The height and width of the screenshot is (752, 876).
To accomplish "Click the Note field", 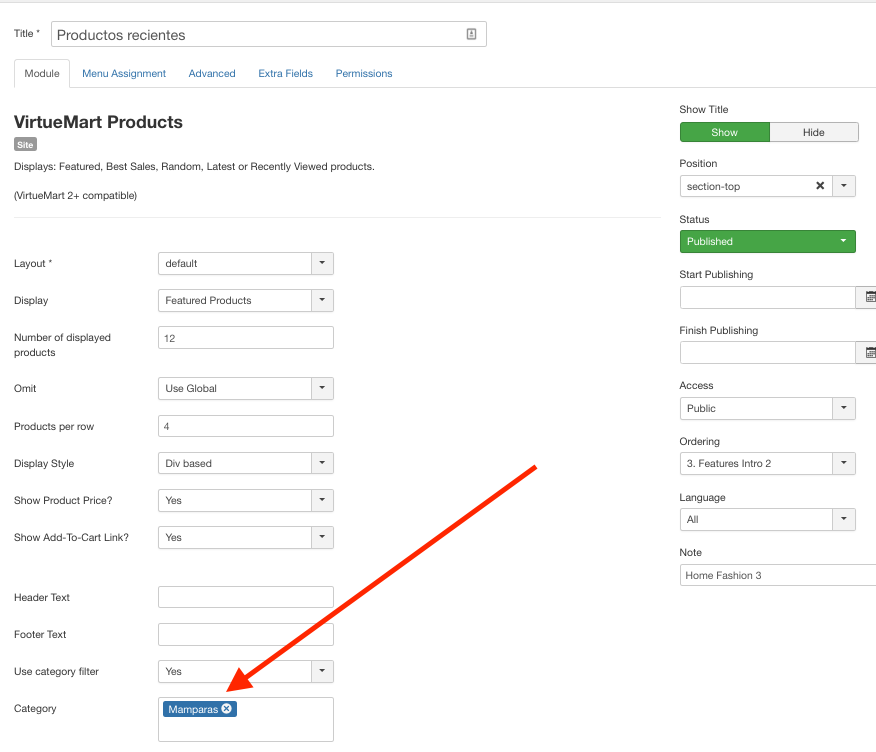I will (777, 575).
